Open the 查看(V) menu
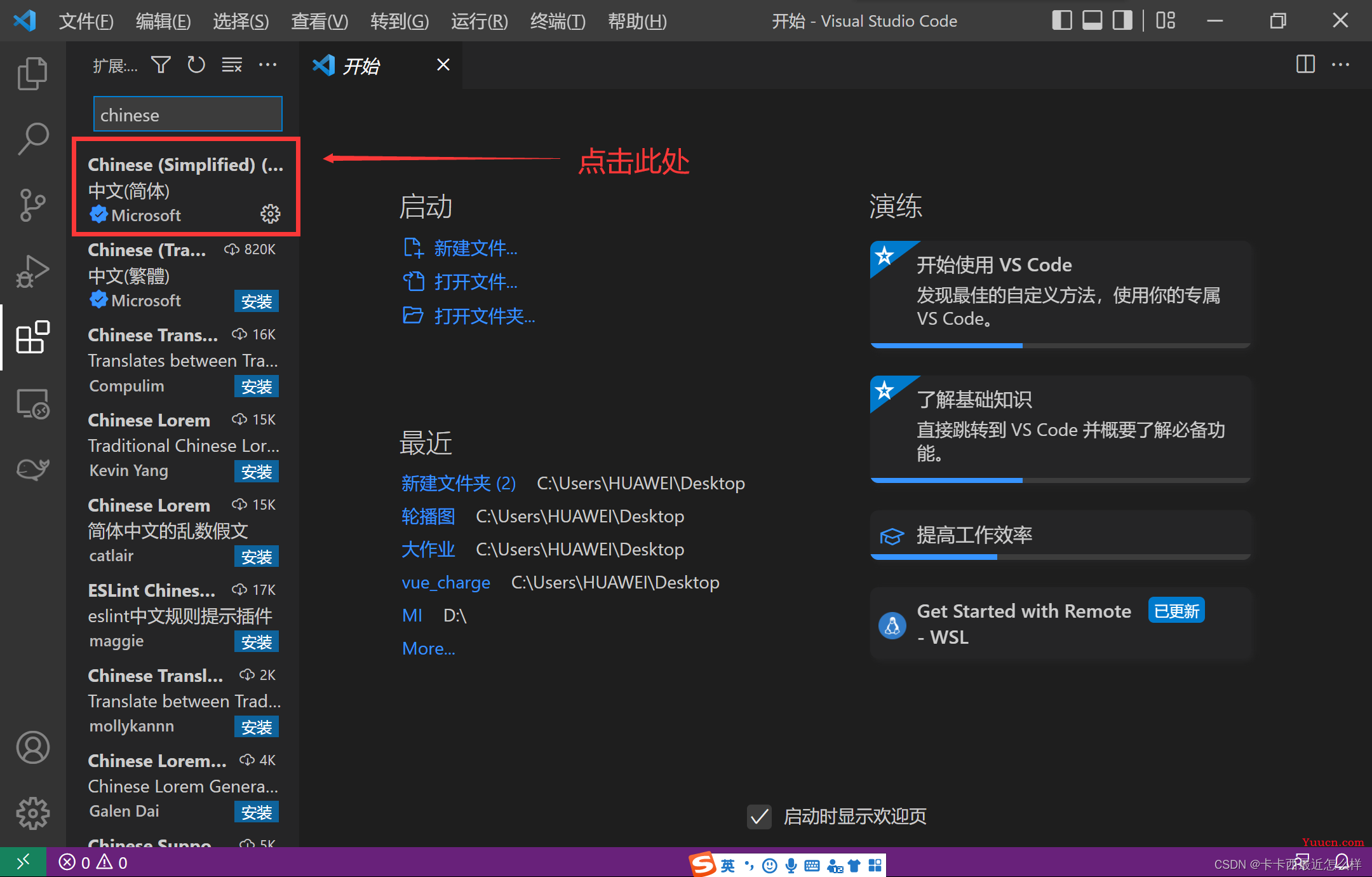Viewport: 1372px width, 877px height. [x=319, y=21]
